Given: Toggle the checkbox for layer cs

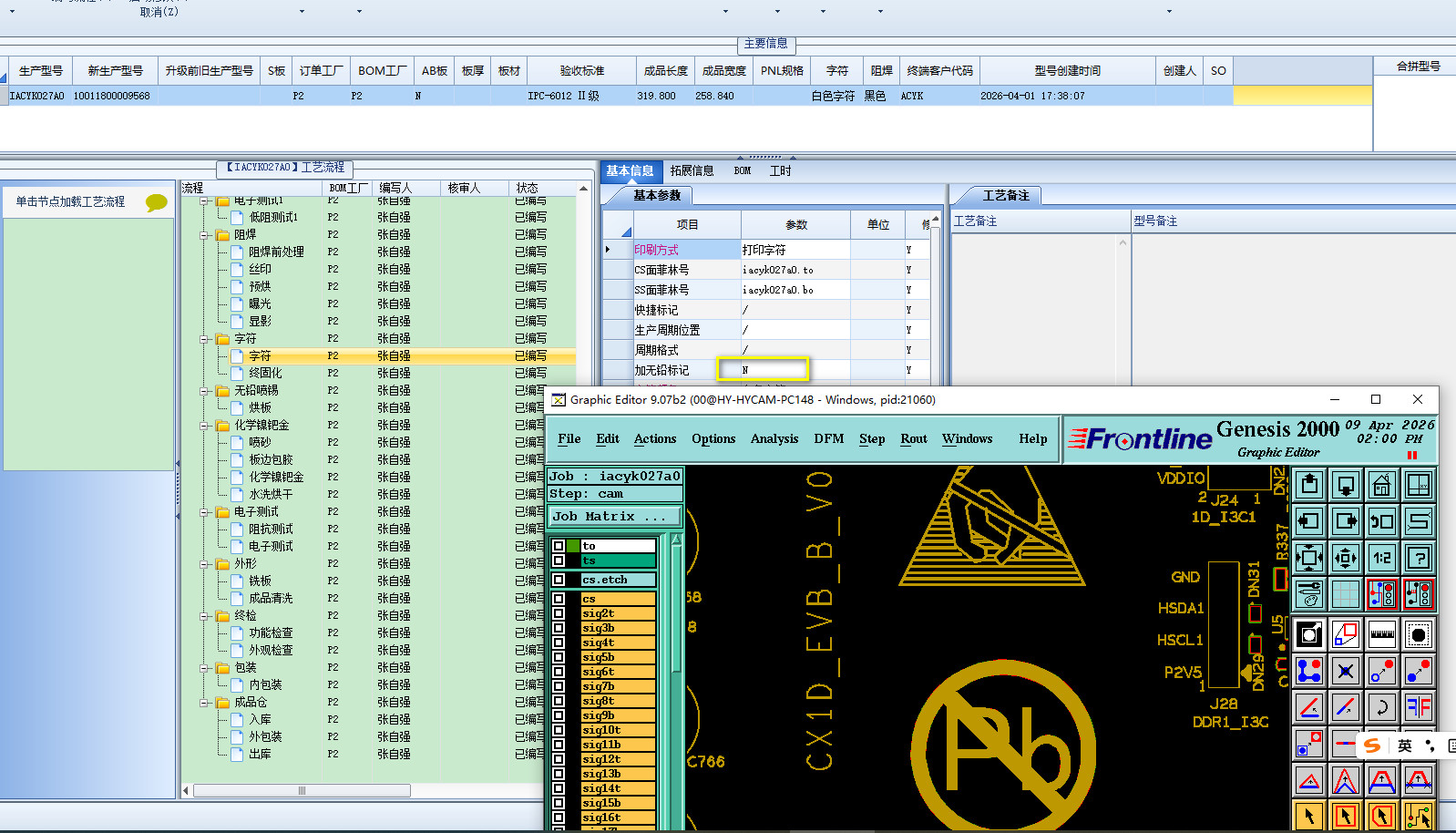Looking at the screenshot, I should 559,599.
